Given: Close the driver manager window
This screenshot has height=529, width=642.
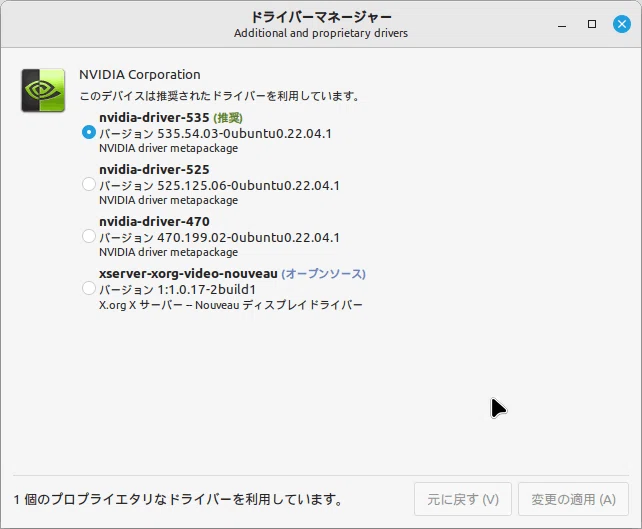Looking at the screenshot, I should [622, 24].
